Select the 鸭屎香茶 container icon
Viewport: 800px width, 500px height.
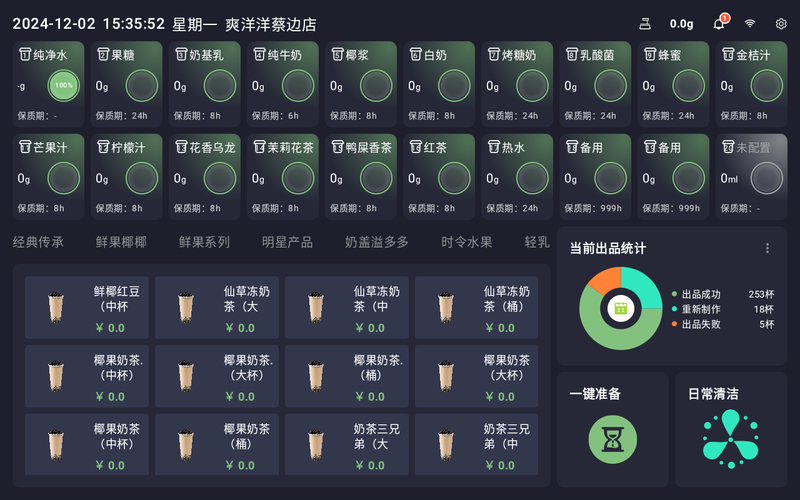337,147
